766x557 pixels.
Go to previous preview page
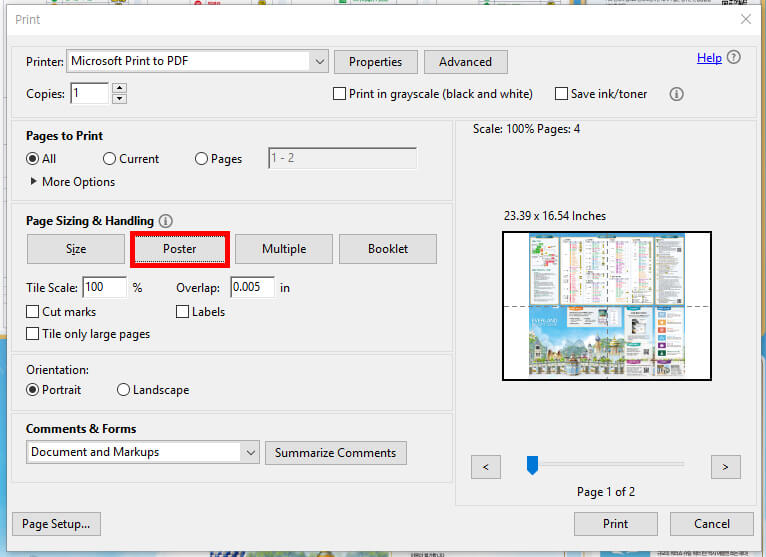pos(486,467)
